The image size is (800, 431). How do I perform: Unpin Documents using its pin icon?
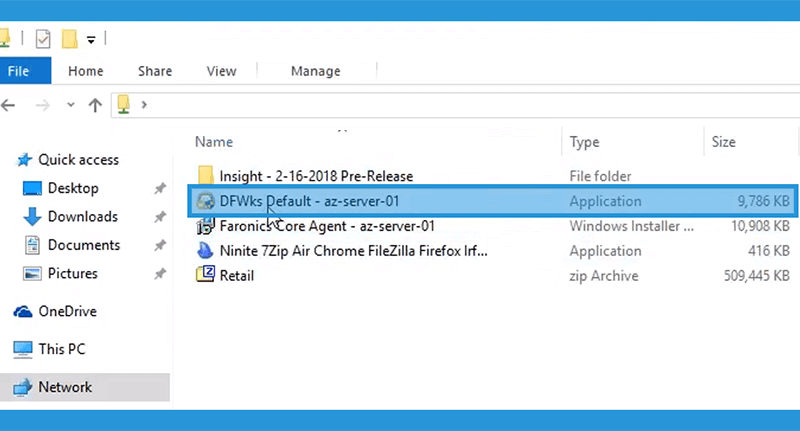tap(160, 245)
